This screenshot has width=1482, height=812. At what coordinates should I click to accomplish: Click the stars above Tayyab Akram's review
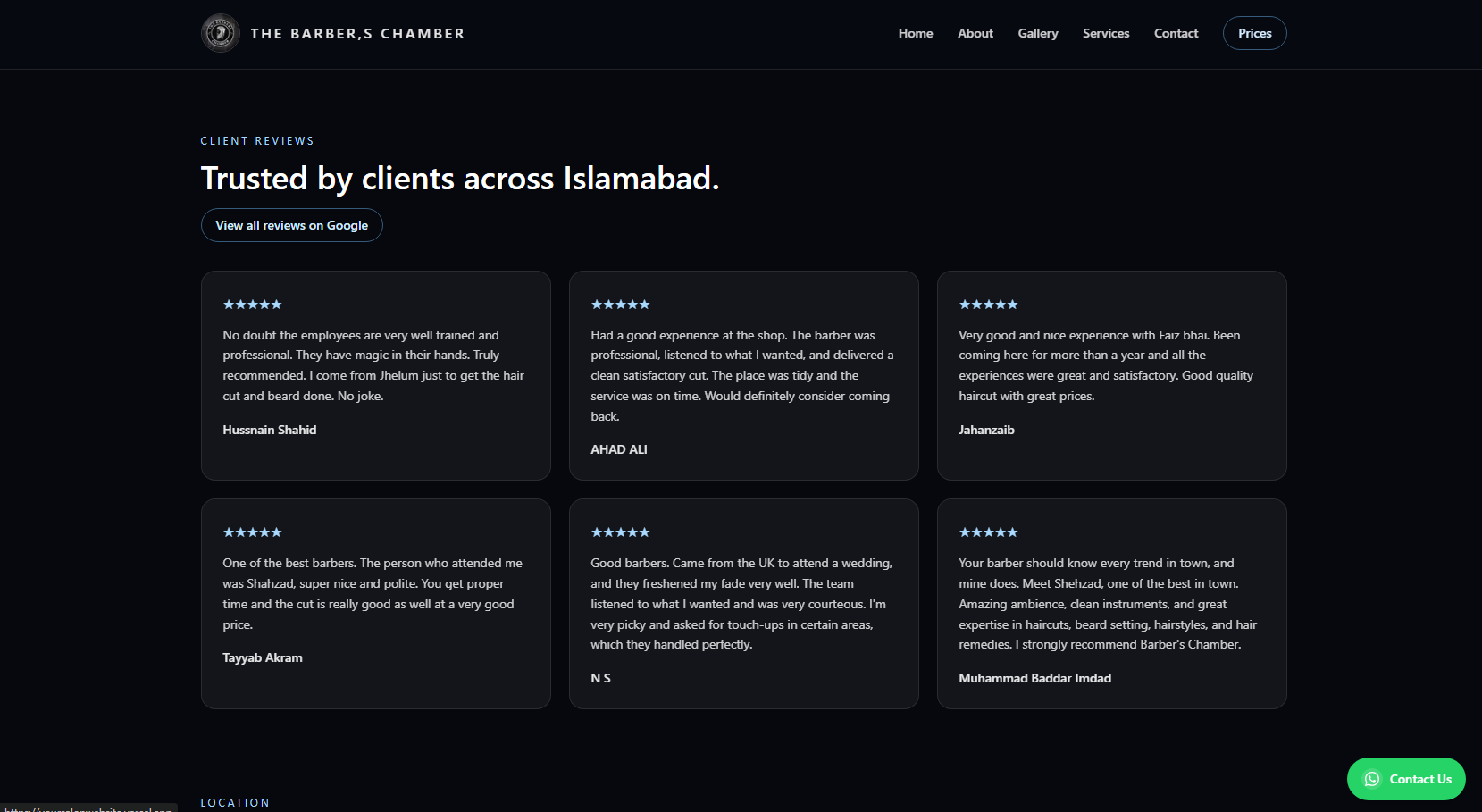(x=252, y=532)
